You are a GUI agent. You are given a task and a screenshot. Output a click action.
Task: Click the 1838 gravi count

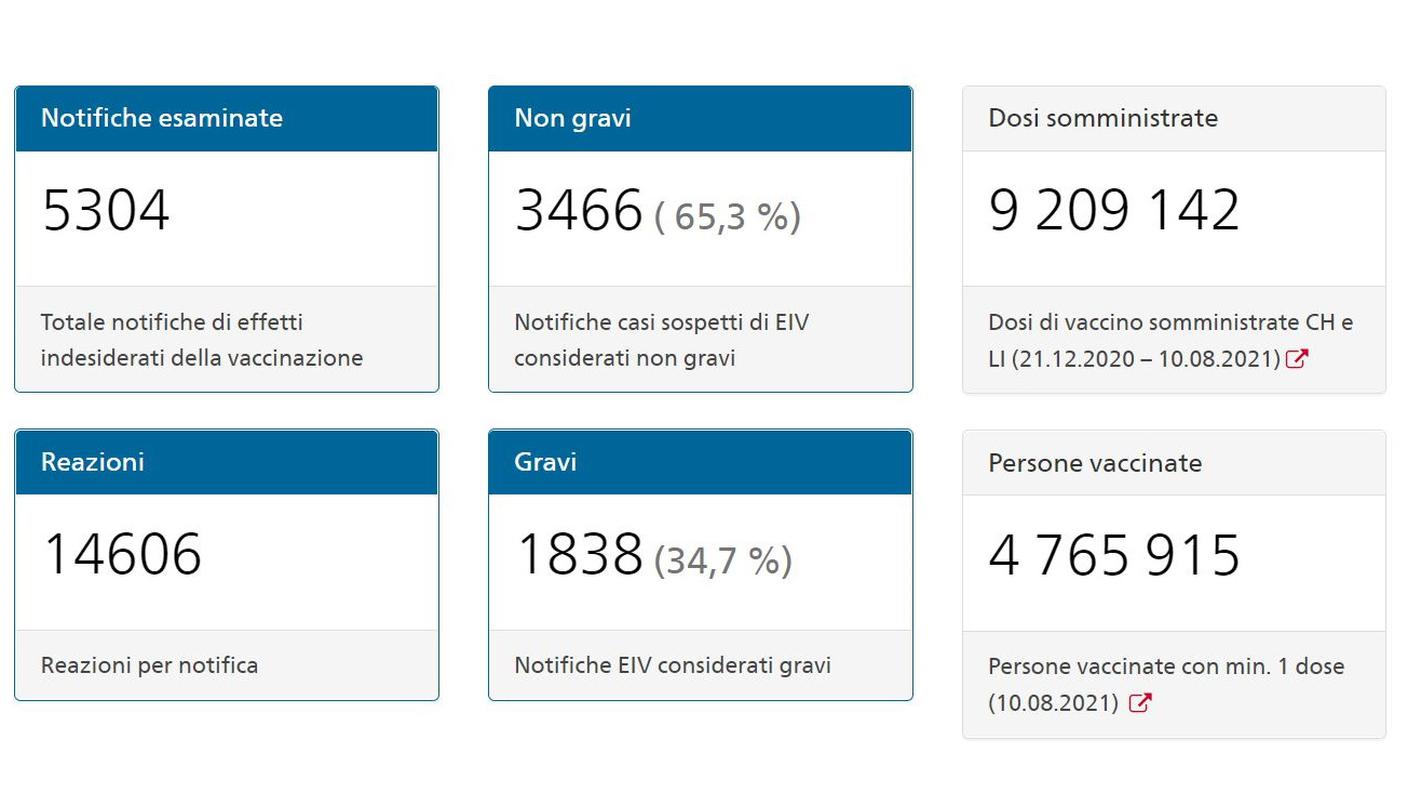pyautogui.click(x=578, y=555)
